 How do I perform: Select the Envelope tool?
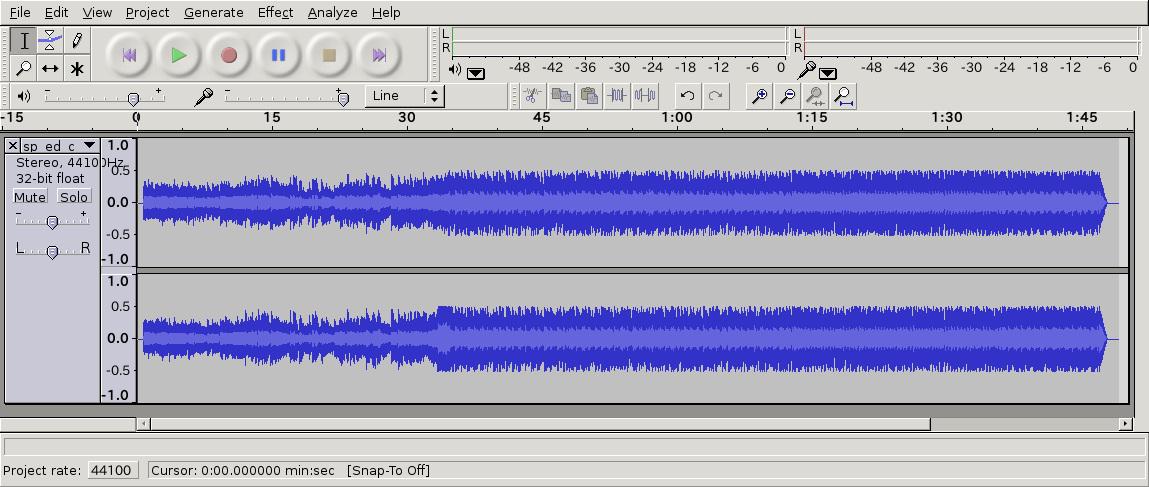point(50,41)
